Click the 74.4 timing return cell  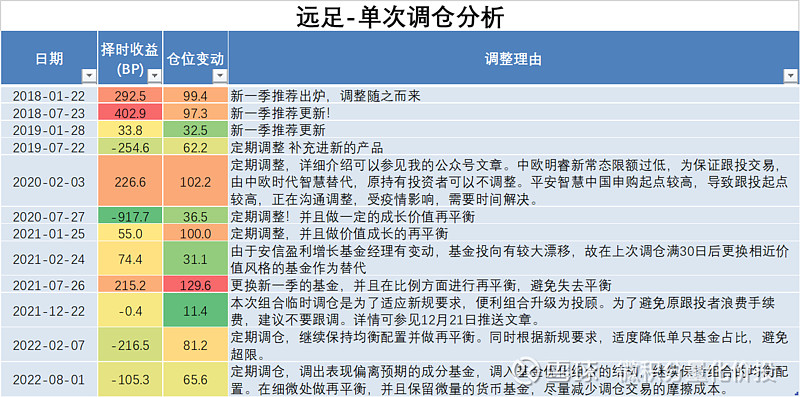click(x=130, y=259)
